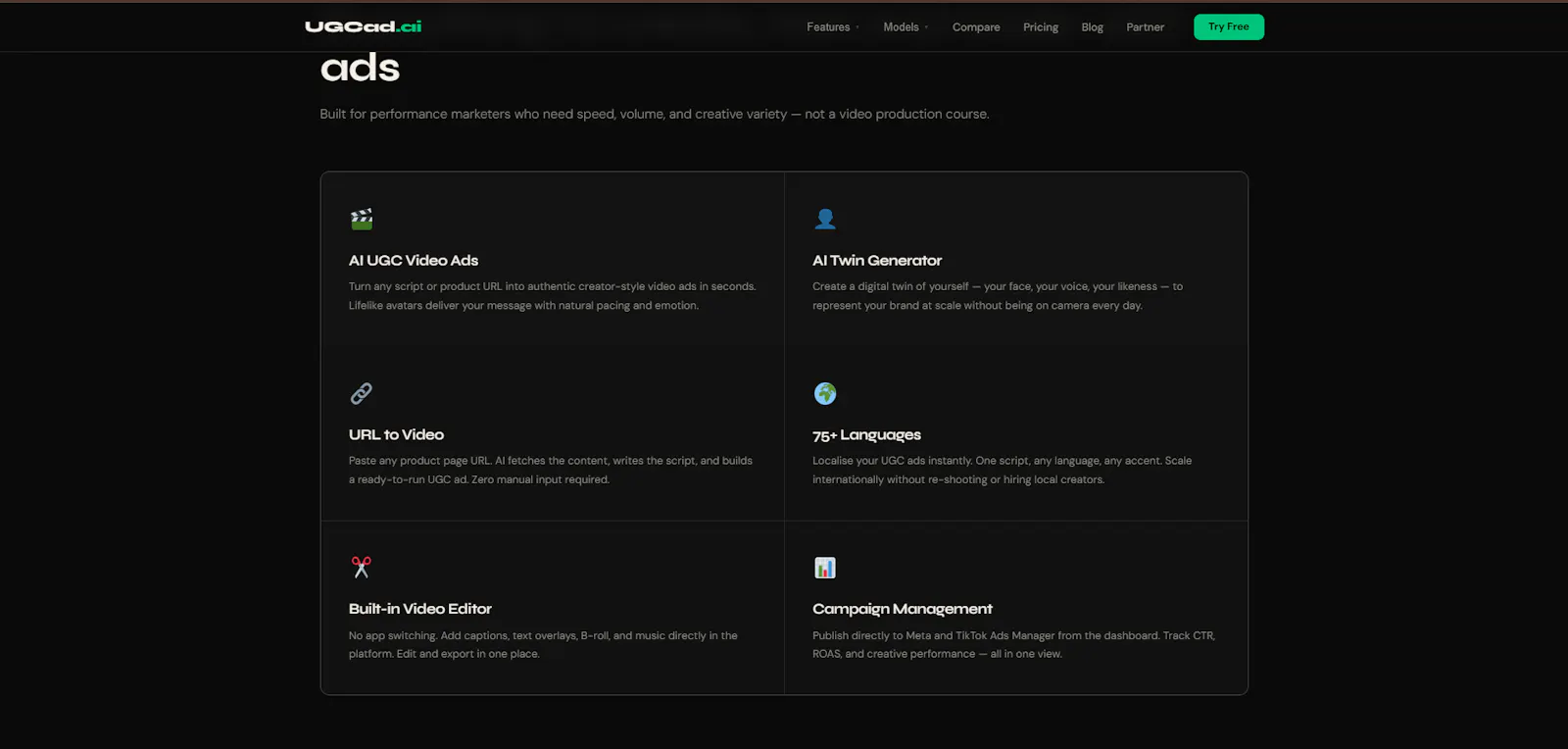
Task: Open the Compare page
Action: [976, 27]
